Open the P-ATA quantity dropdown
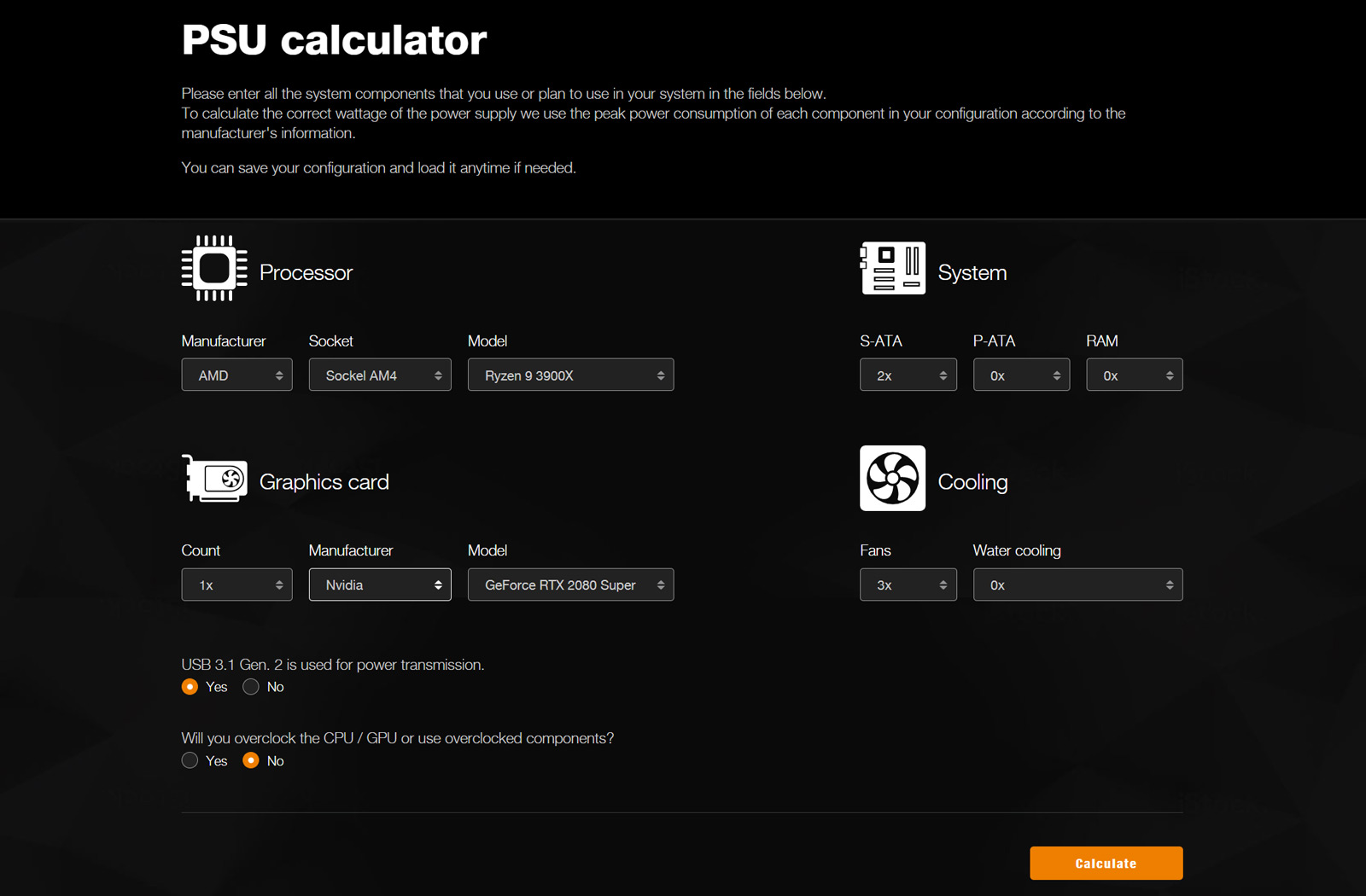Viewport: 1366px width, 896px height. [1021, 375]
